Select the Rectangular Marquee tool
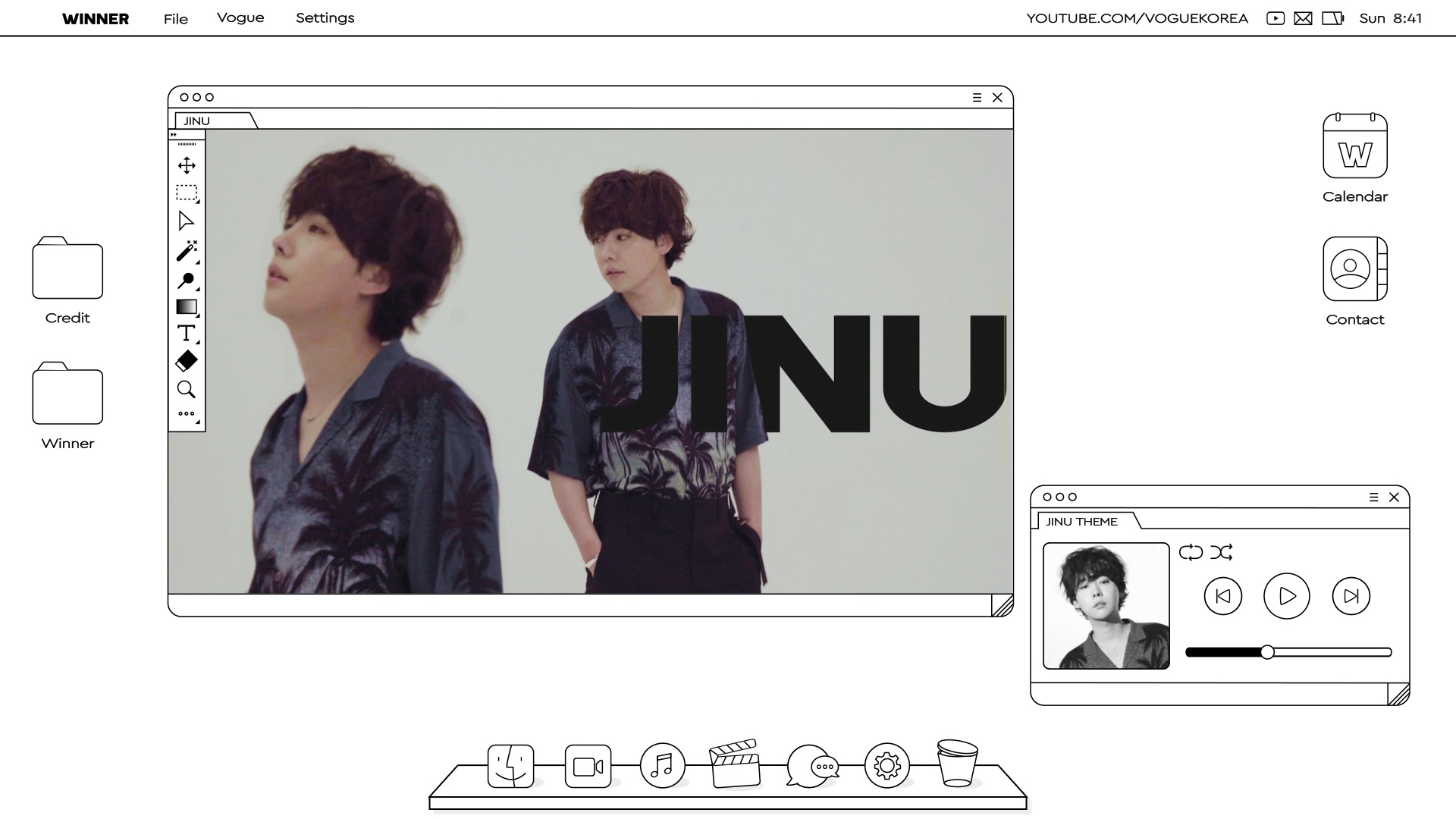Image resolution: width=1456 pixels, height=819 pixels. 187,193
